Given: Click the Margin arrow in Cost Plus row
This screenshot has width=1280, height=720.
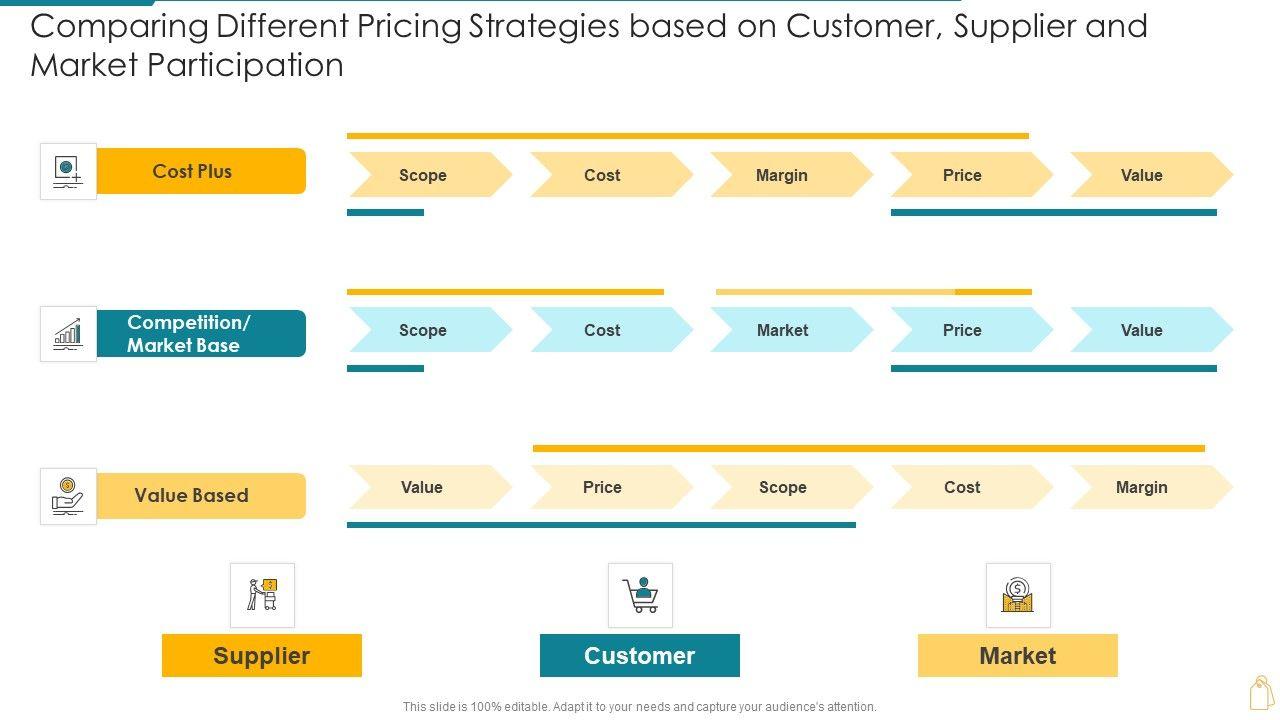Looking at the screenshot, I should click(x=782, y=175).
